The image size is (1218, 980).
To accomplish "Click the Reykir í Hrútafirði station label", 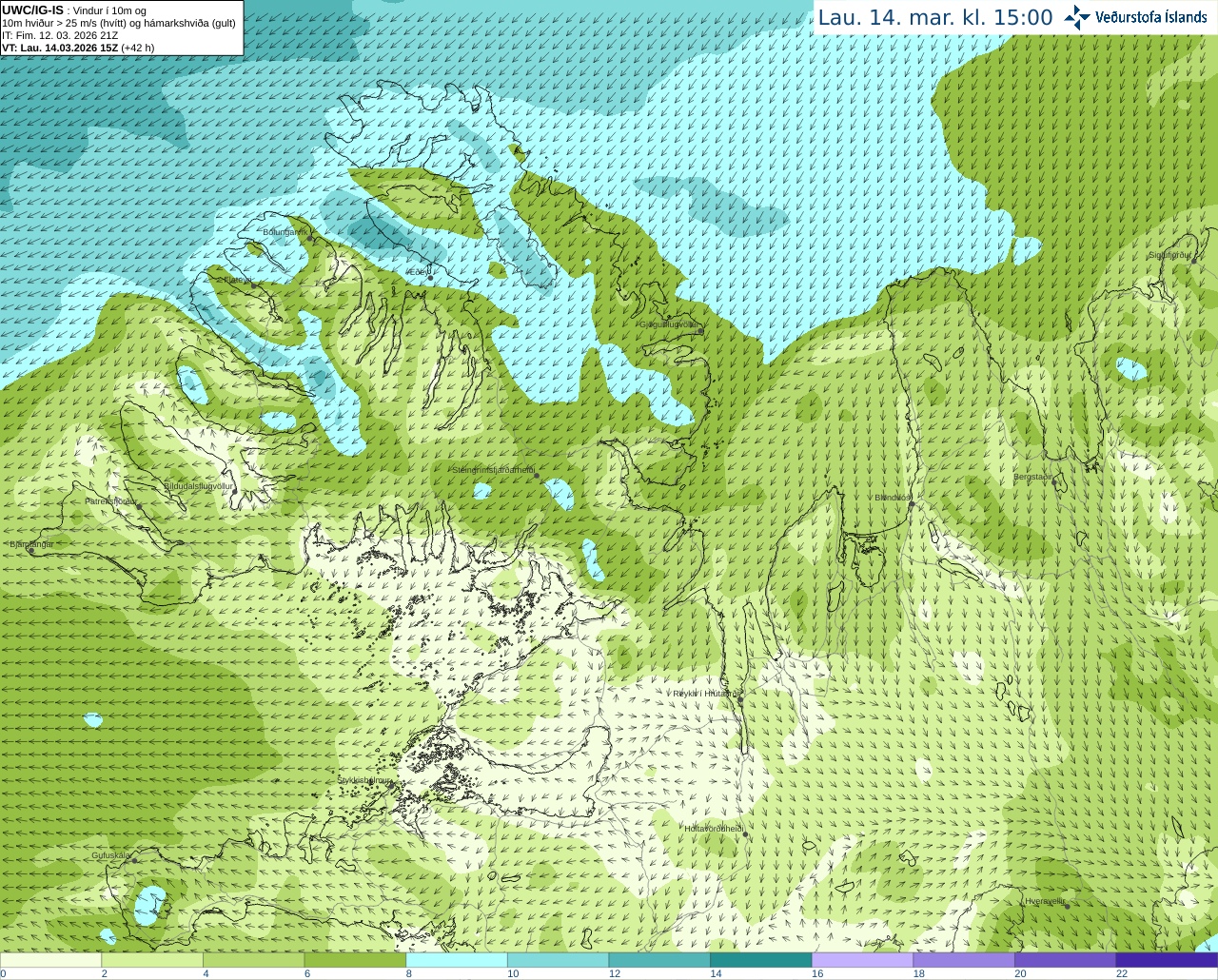I will point(705,694).
